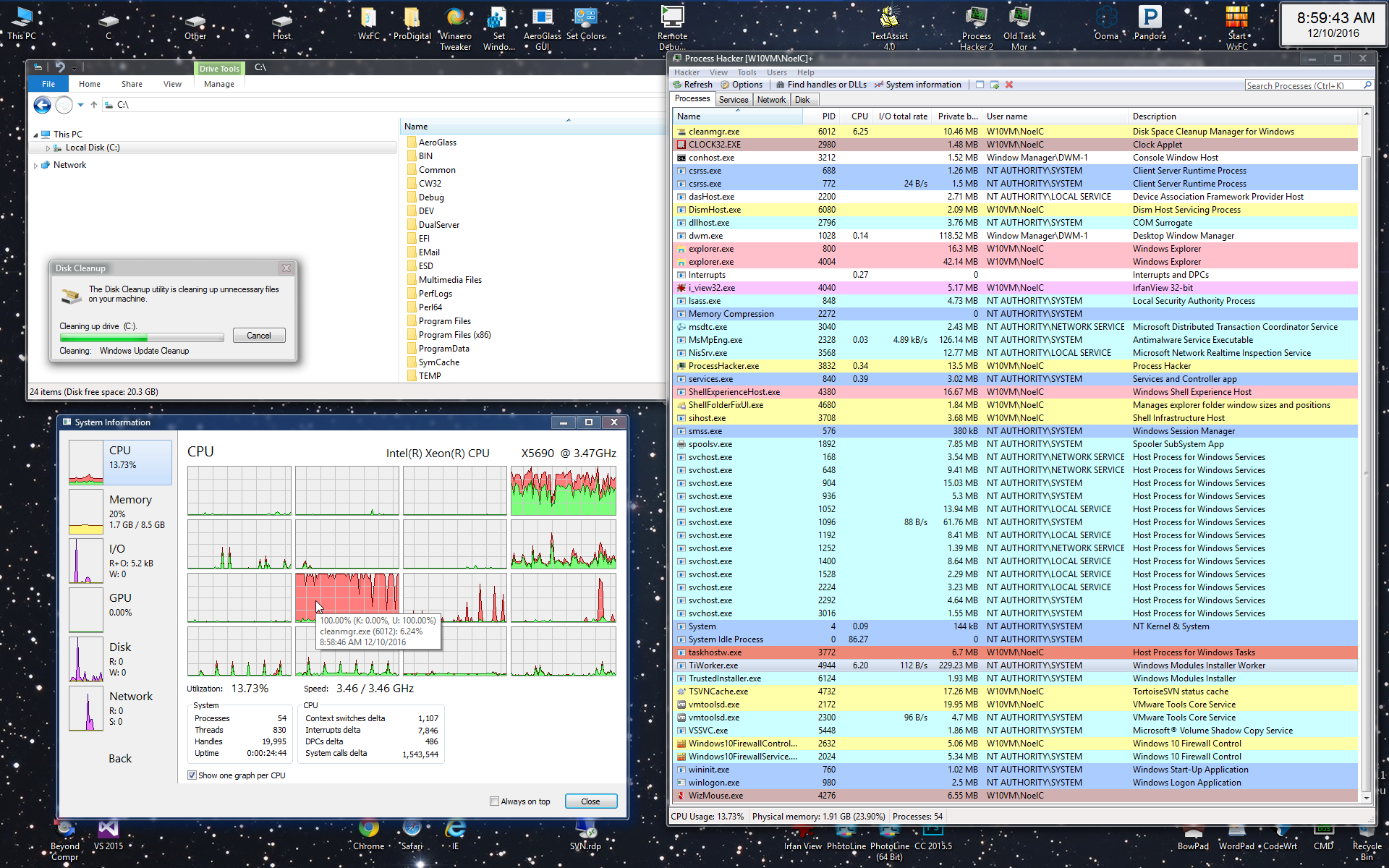Click the find window and thread icon
Viewport: 1389px width, 868px height.
995,85
